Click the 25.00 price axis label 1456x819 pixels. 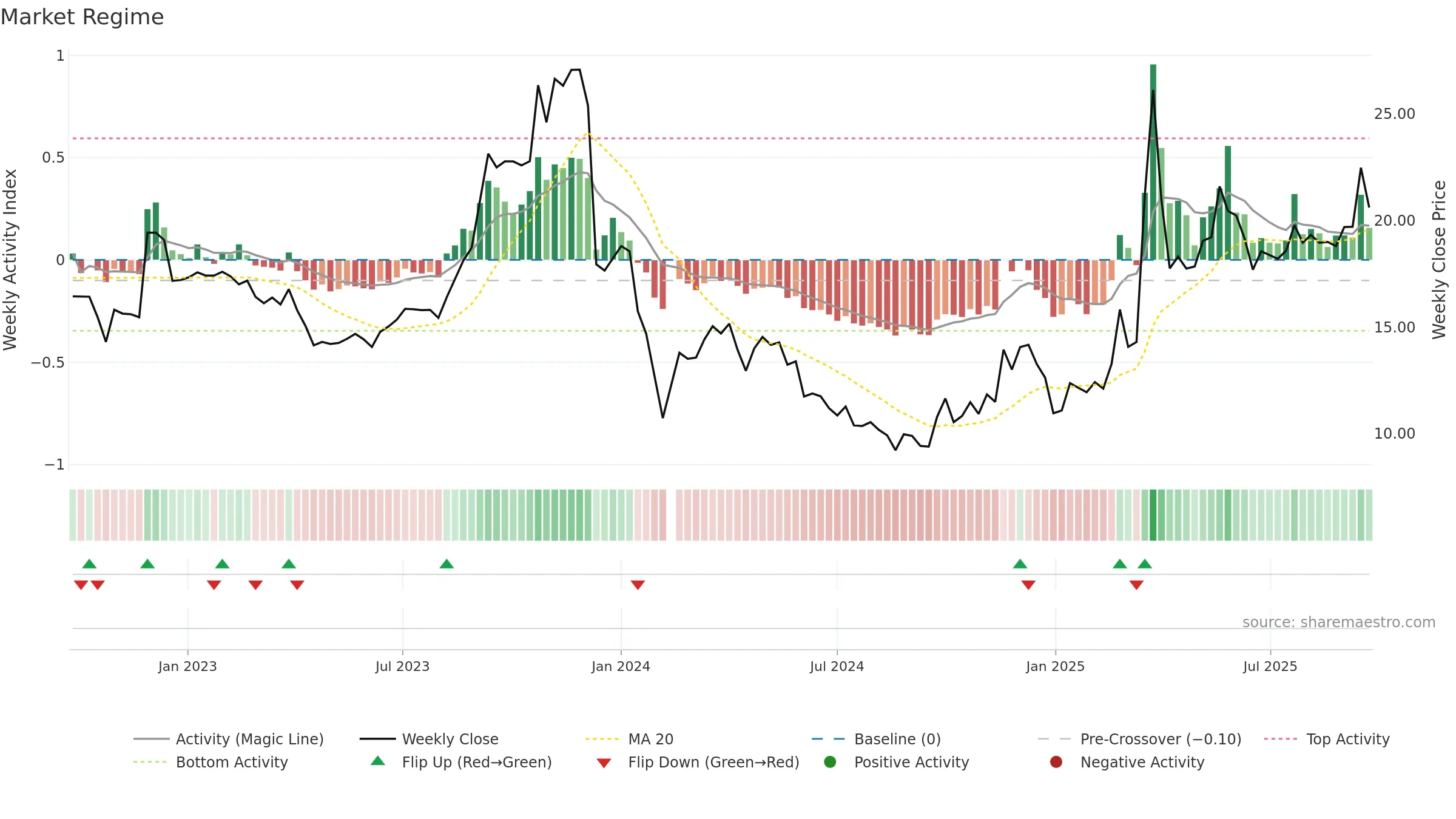(x=1395, y=114)
